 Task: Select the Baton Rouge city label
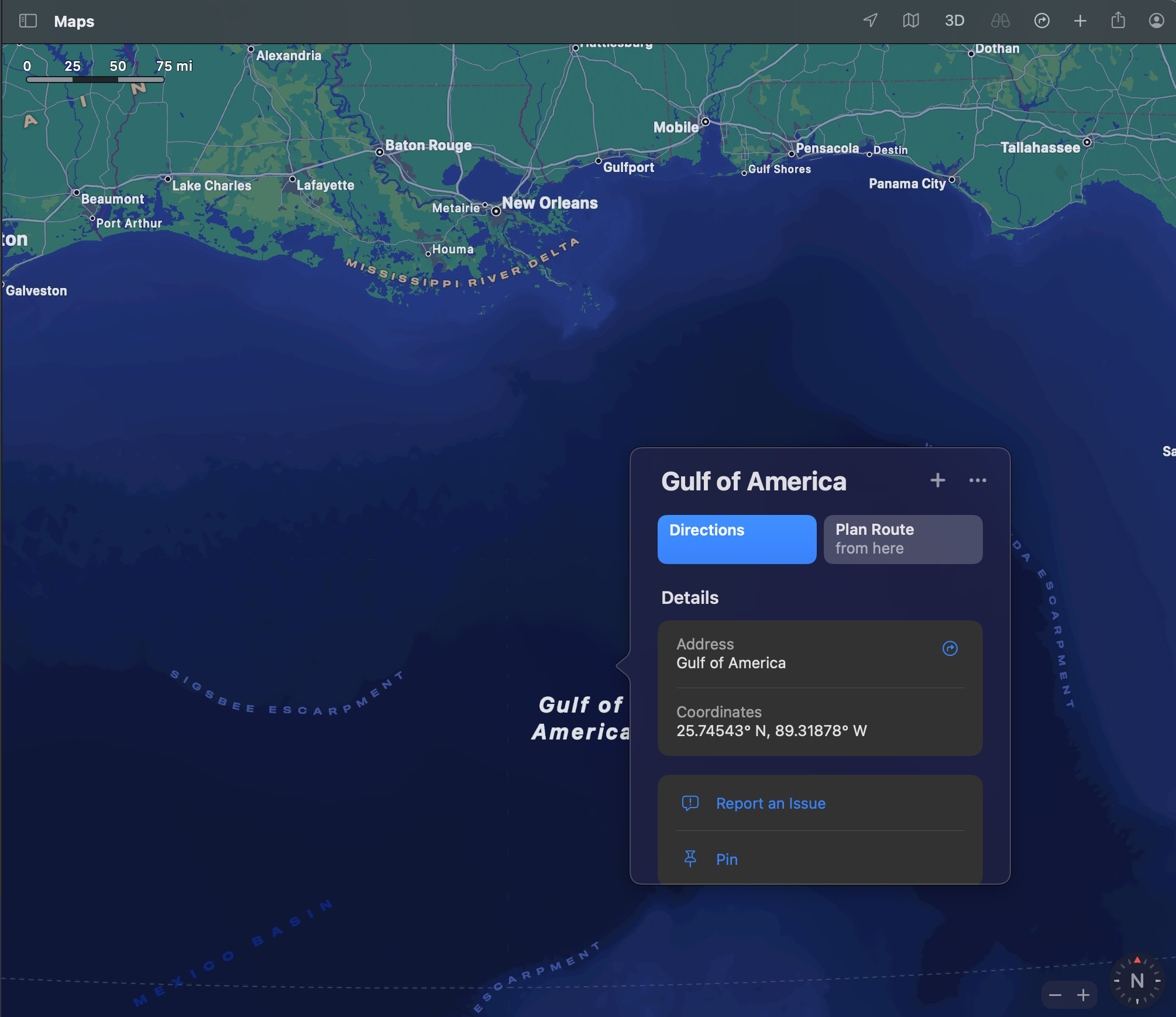428,145
